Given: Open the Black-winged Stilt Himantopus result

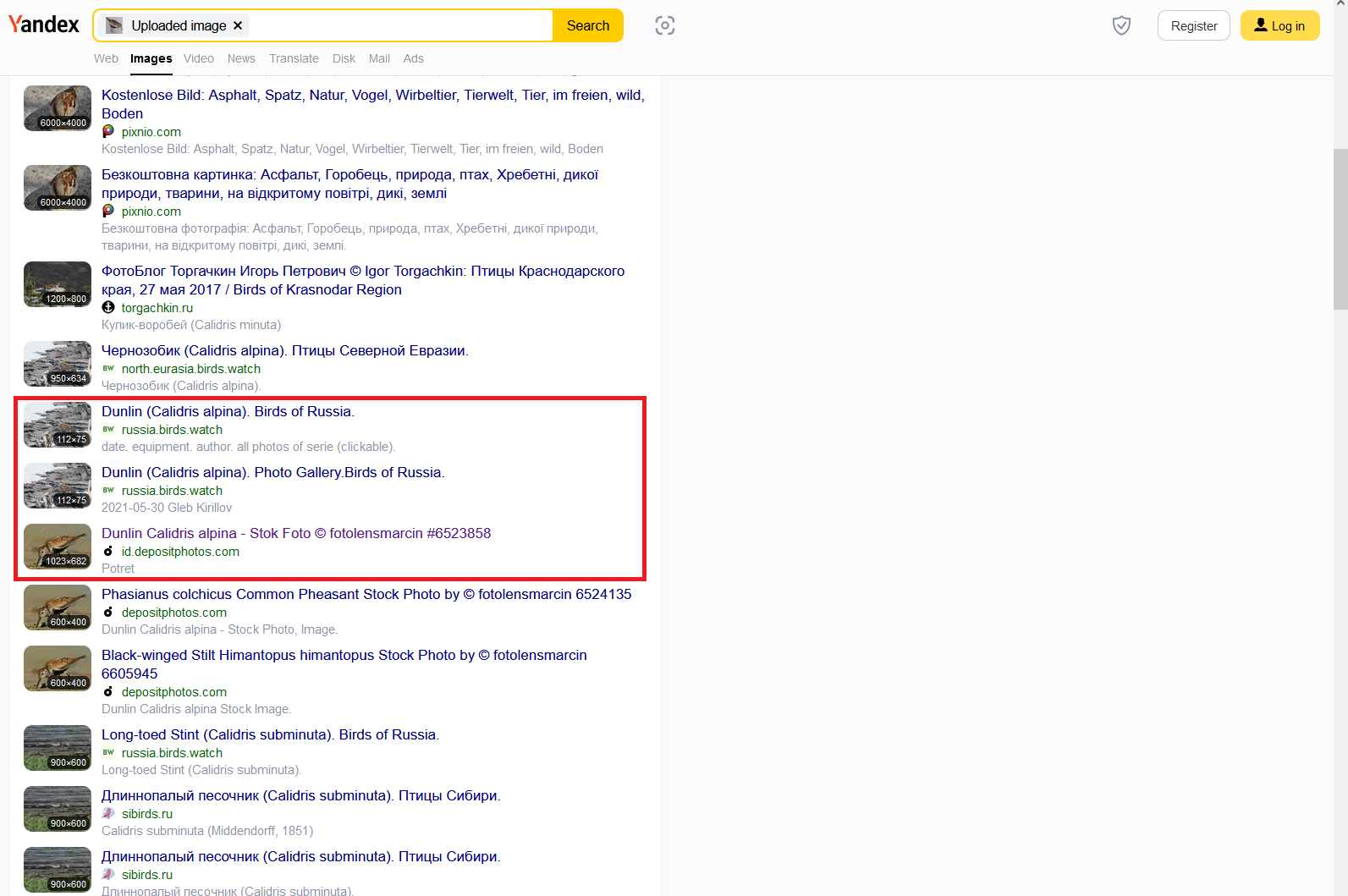Looking at the screenshot, I should (344, 664).
